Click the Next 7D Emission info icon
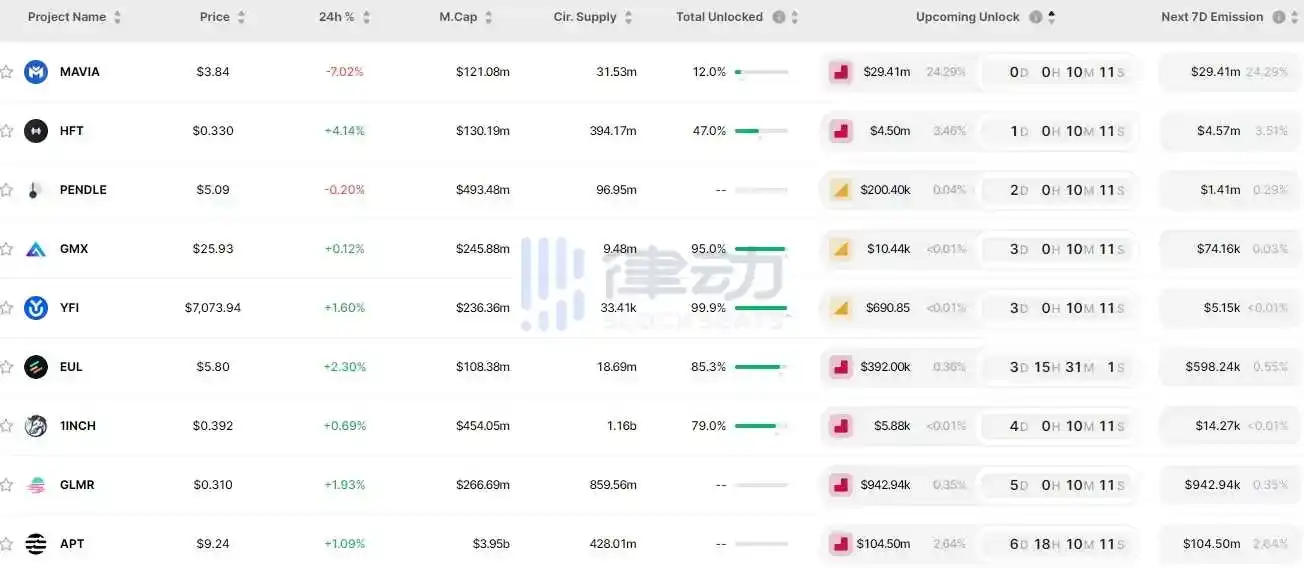 click(x=1279, y=17)
